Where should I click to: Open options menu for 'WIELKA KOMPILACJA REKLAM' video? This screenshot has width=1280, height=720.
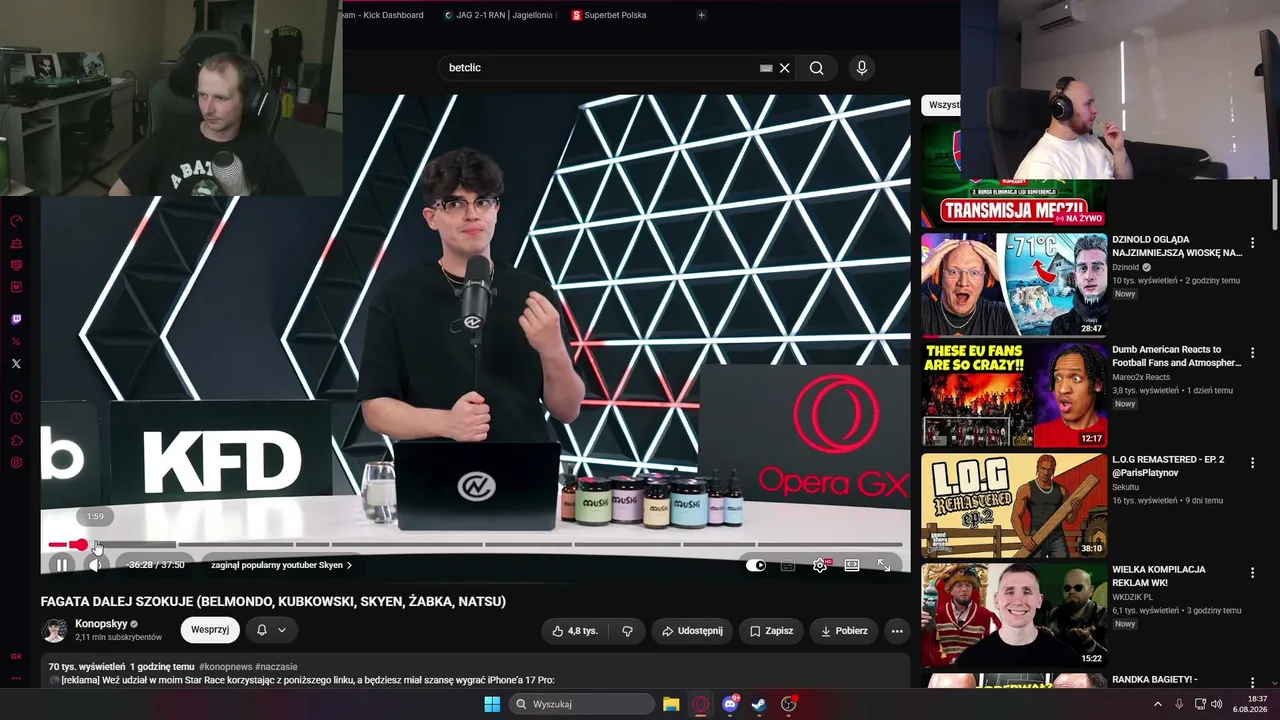tap(1252, 573)
